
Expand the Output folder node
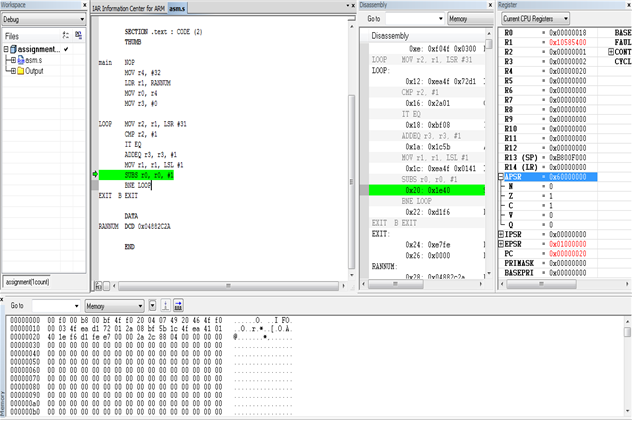coord(13,71)
